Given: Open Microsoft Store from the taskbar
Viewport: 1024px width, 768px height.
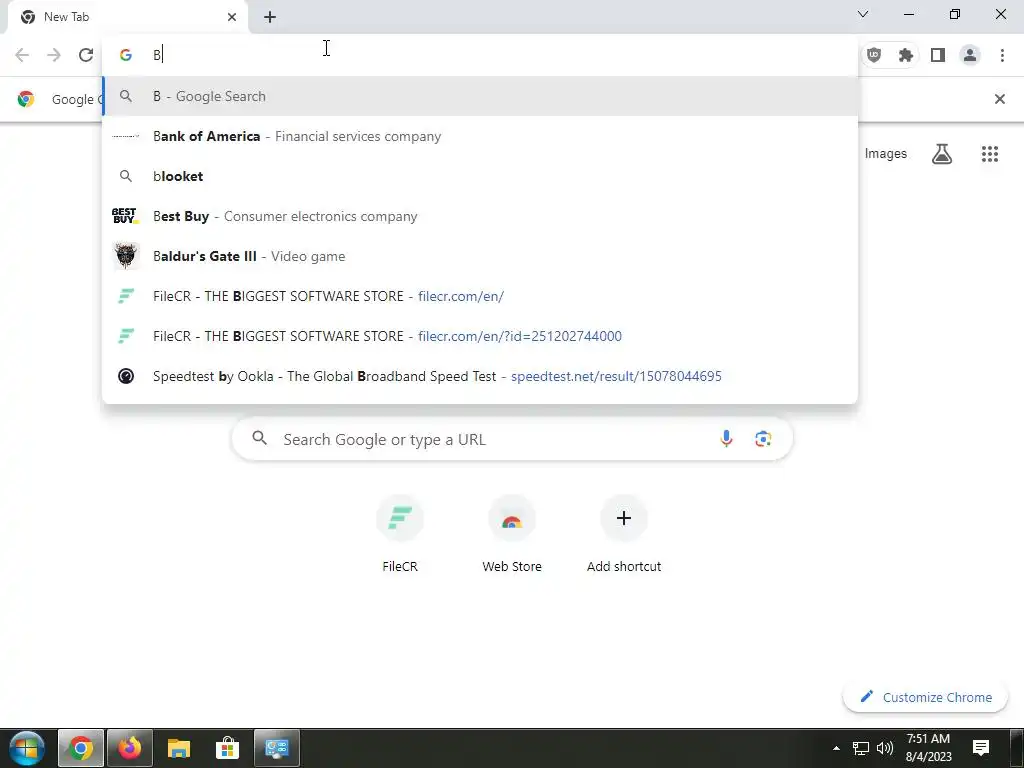Looking at the screenshot, I should 227,748.
